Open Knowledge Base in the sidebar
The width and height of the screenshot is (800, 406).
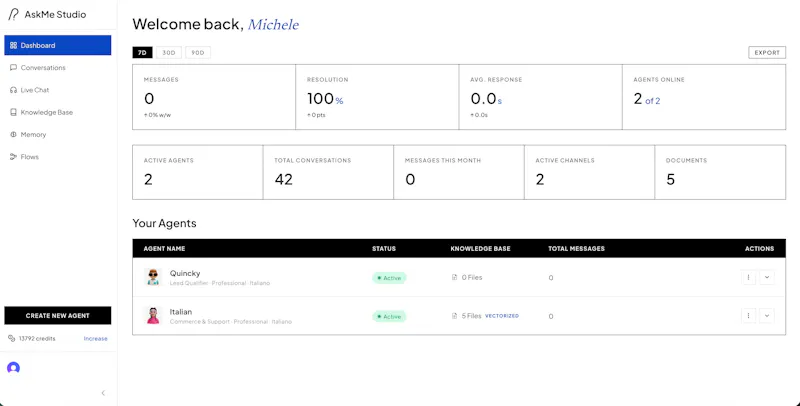tap(58, 112)
